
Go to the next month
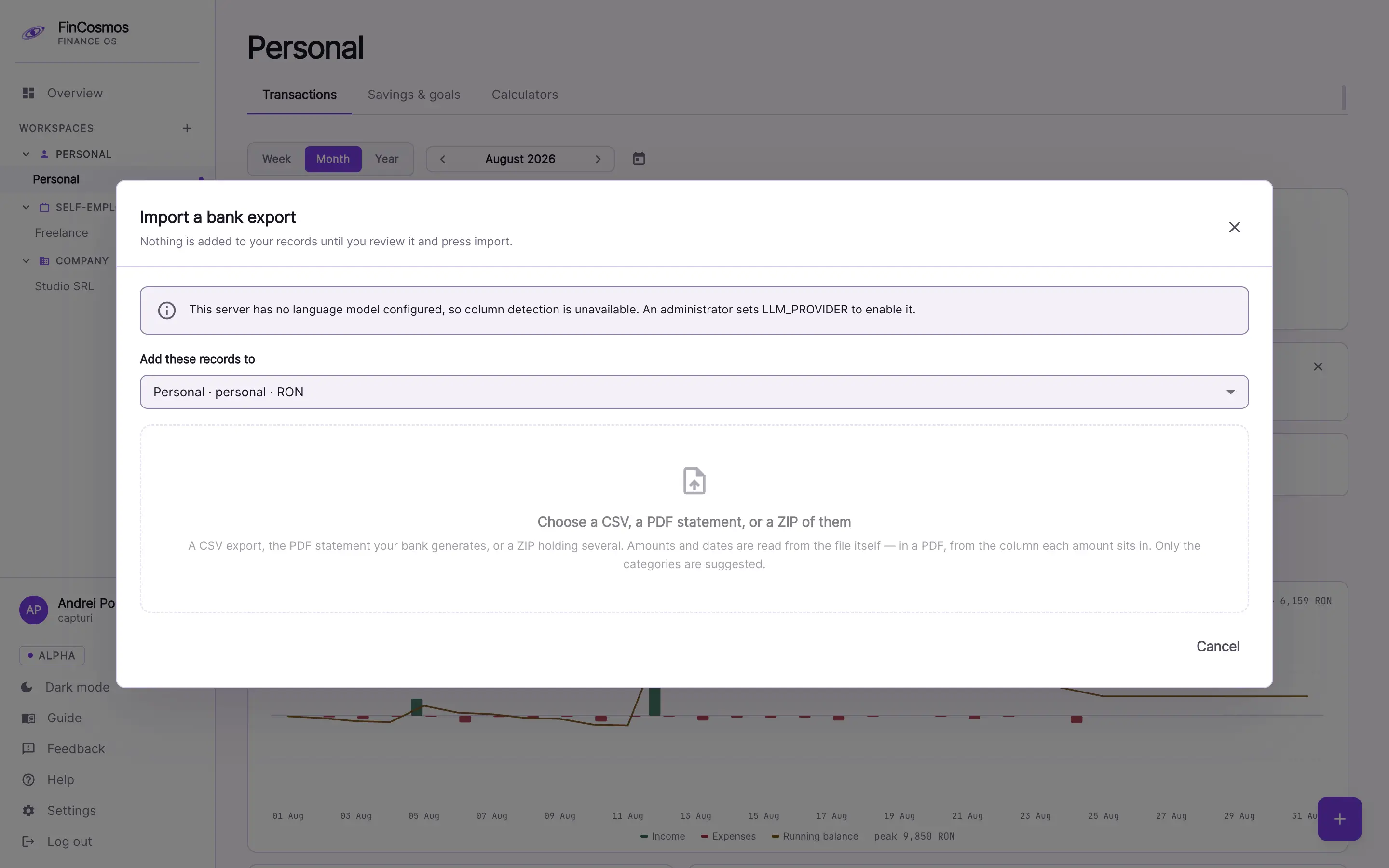pyautogui.click(x=598, y=159)
